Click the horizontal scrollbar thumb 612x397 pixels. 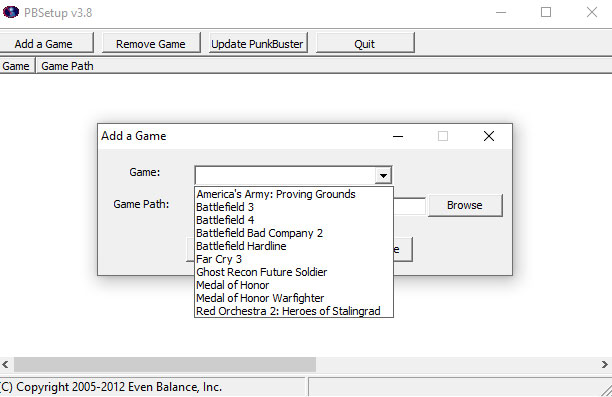[165, 364]
